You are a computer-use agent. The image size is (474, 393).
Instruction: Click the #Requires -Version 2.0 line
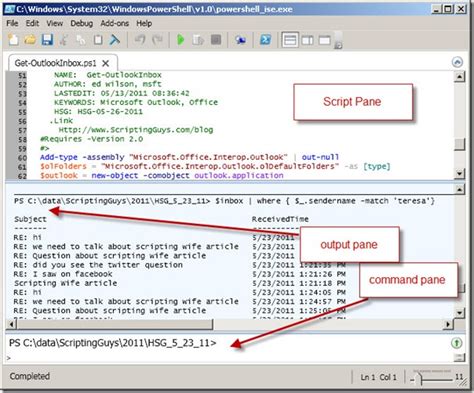(x=91, y=139)
